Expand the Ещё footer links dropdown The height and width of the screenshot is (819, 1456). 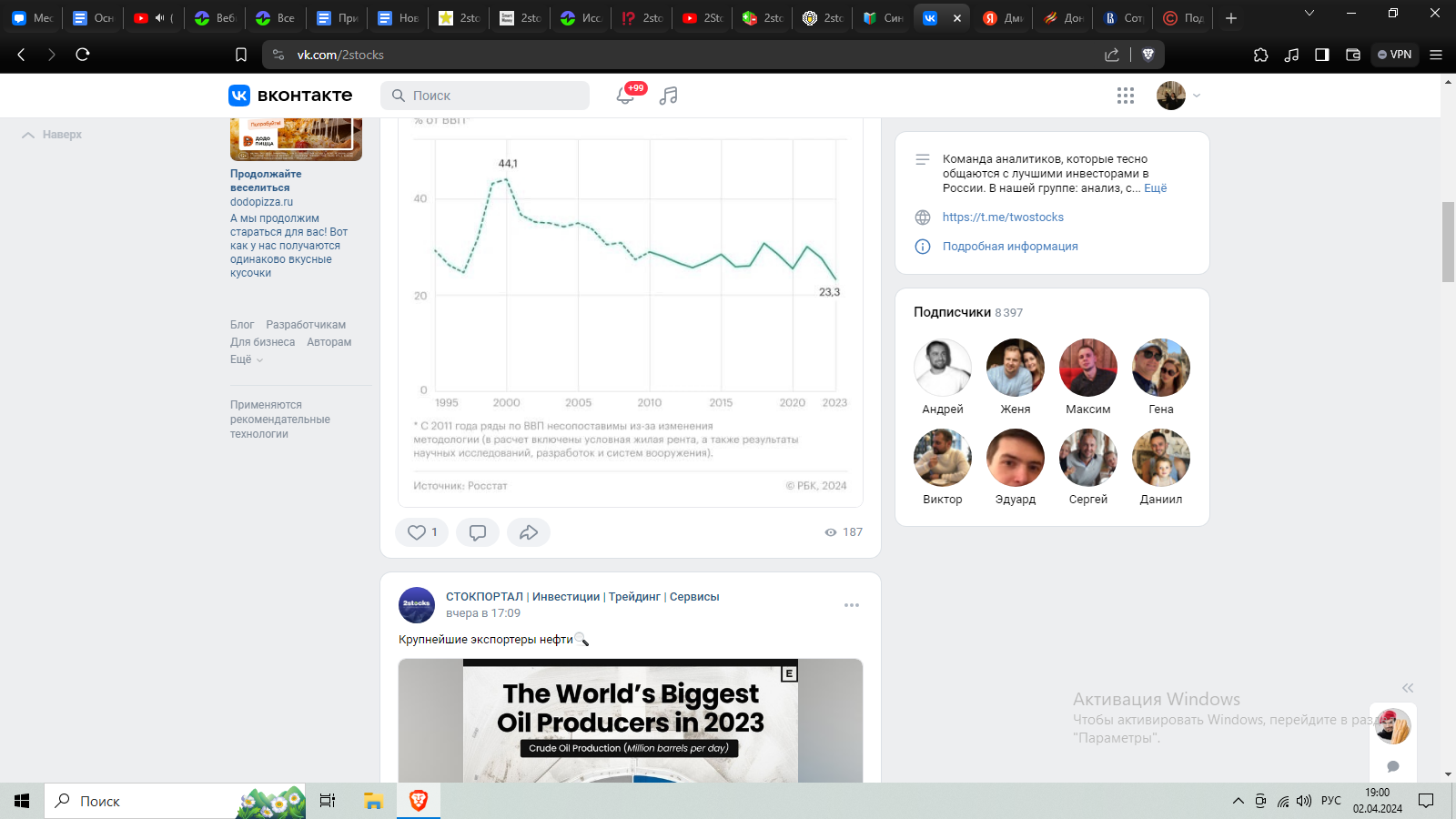click(247, 359)
